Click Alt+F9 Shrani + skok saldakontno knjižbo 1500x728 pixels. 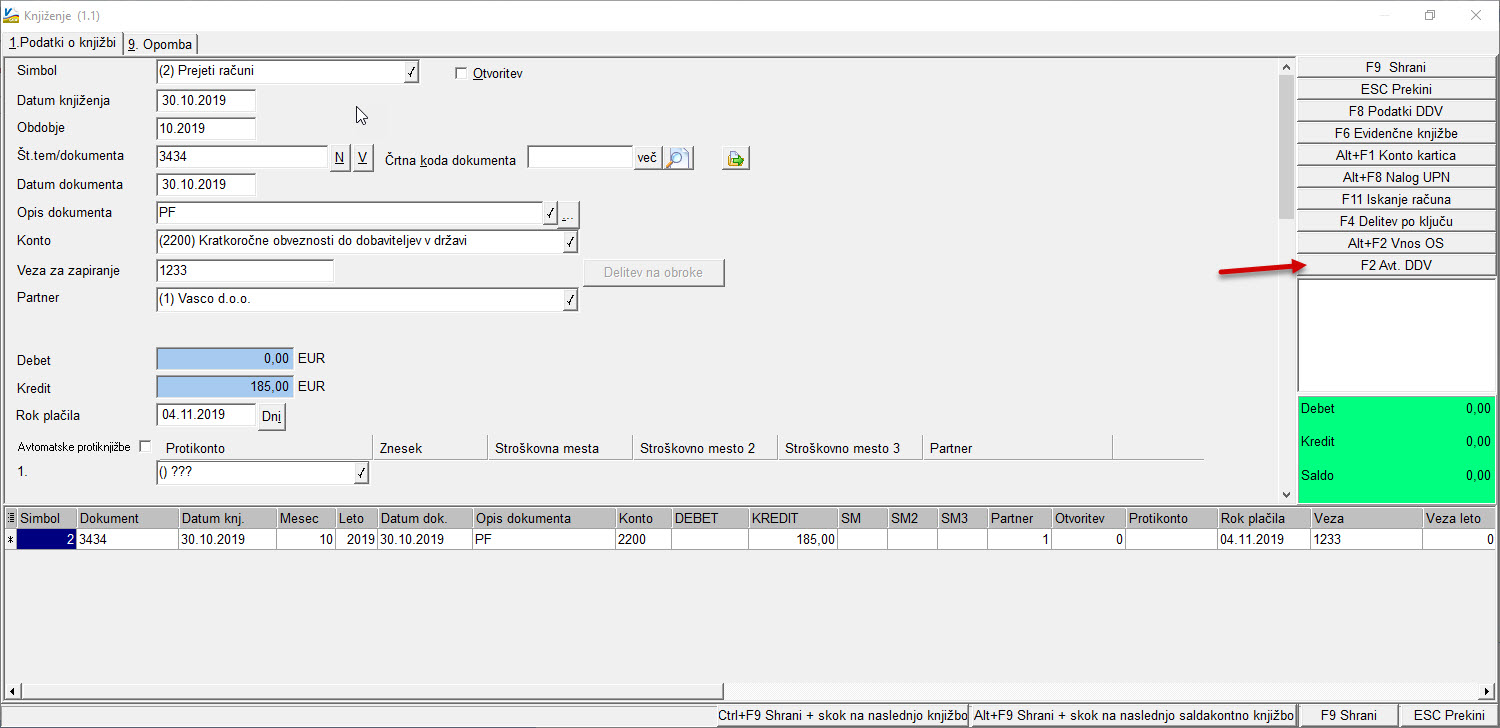pos(1133,716)
